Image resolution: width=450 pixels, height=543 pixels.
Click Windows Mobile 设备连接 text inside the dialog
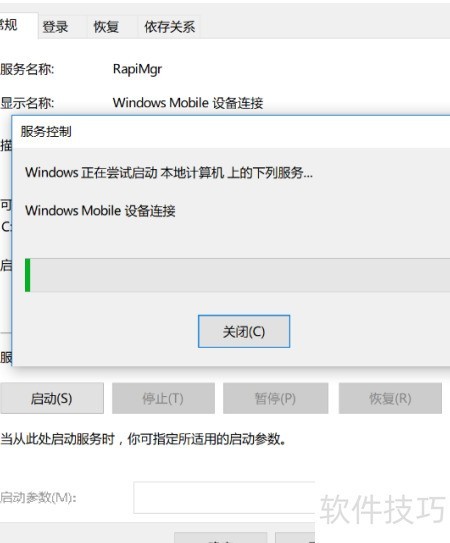[100, 211]
